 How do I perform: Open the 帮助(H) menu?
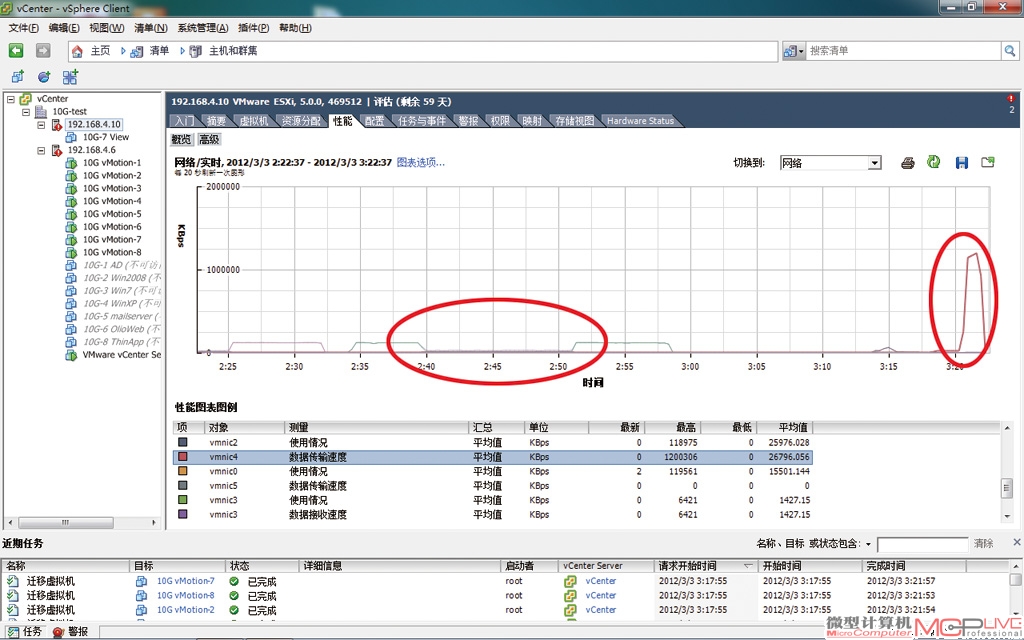[x=295, y=28]
